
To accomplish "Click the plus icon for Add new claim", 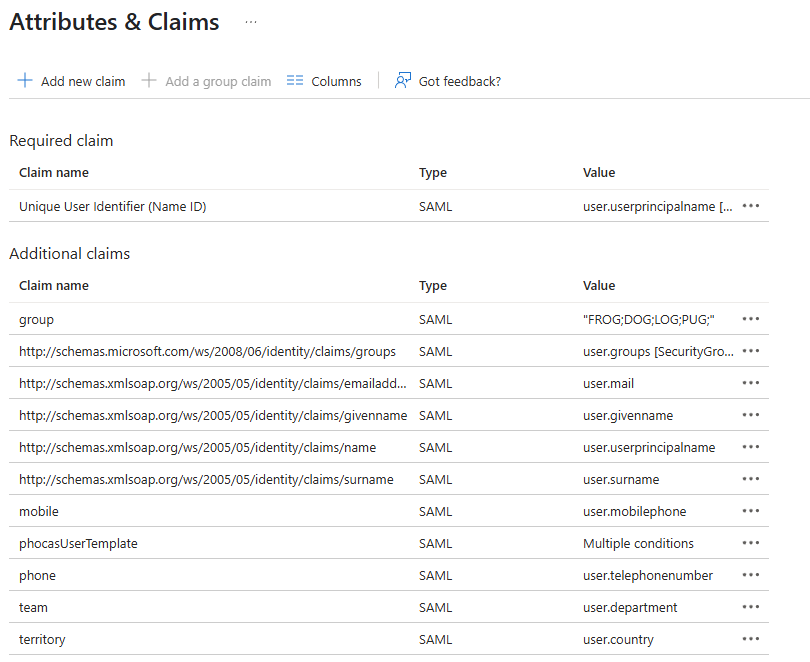I will [25, 81].
